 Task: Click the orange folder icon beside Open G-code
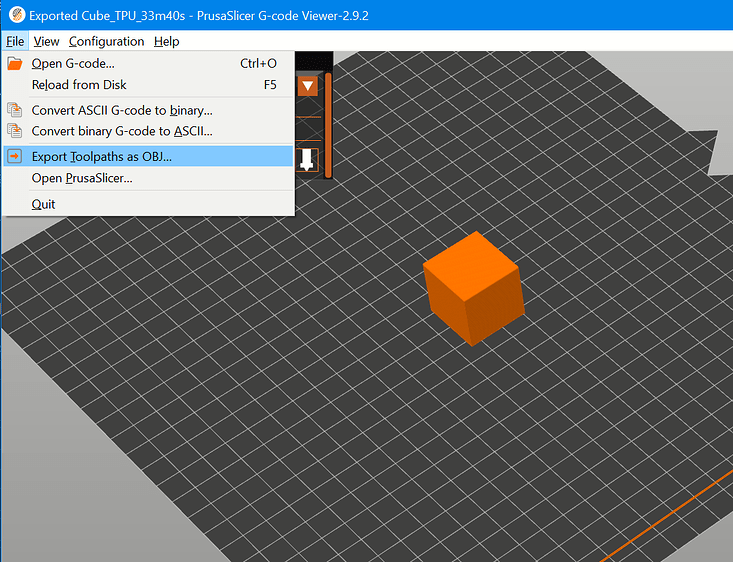click(x=14, y=63)
